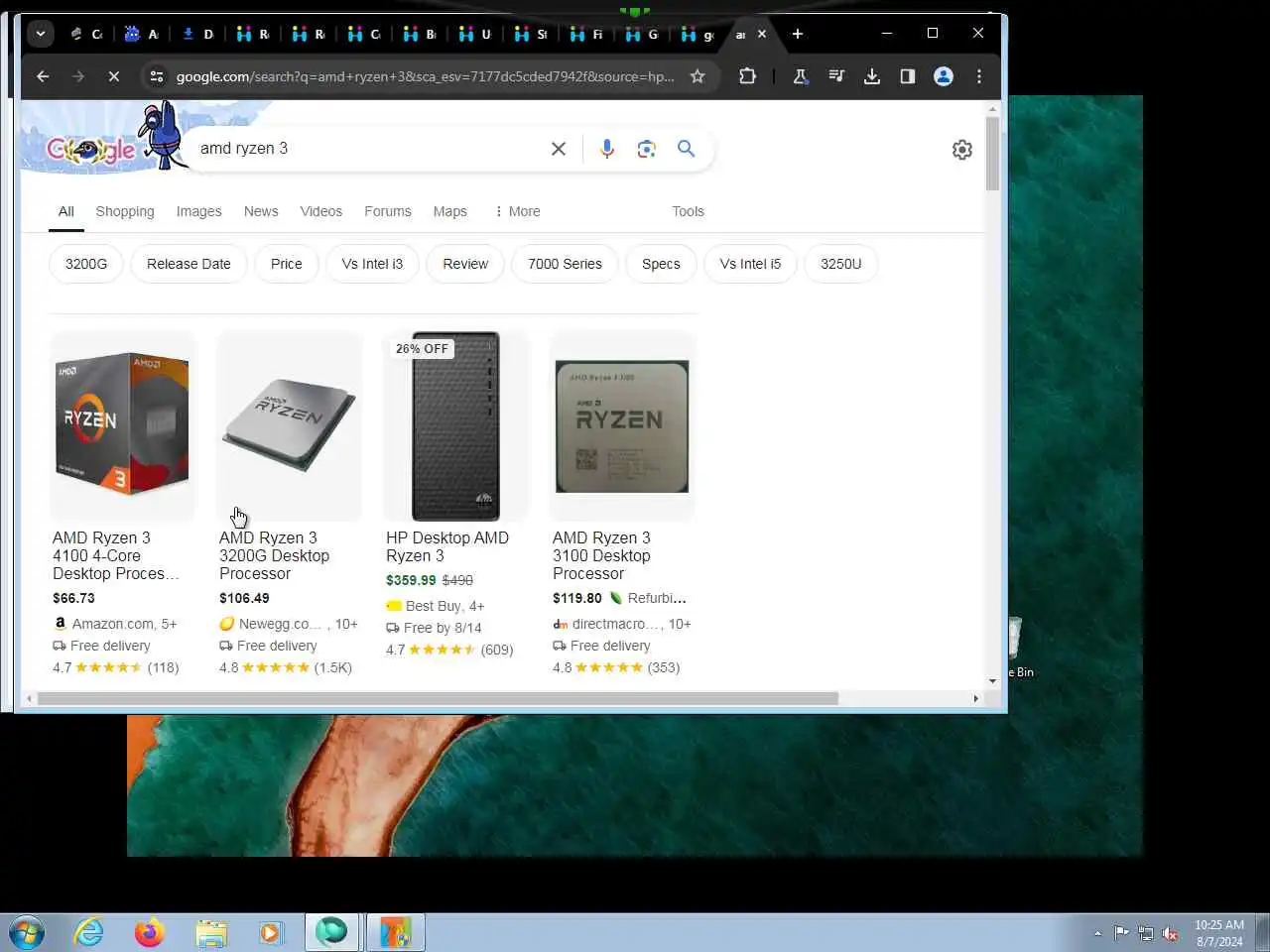This screenshot has height=952, width=1270.
Task: Select the Vs Intel i3 chip
Action: pos(372,264)
